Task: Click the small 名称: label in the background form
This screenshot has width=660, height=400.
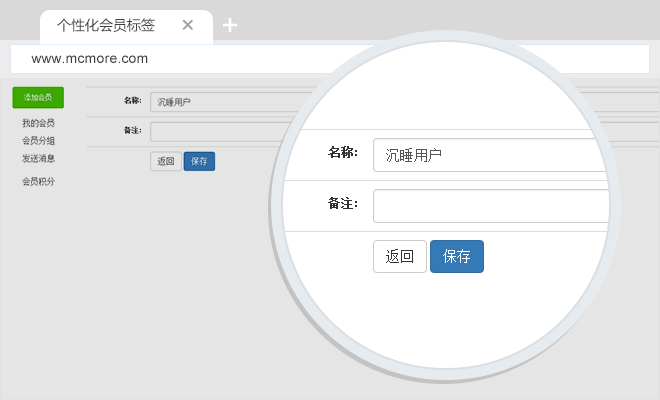Action: [x=132, y=101]
